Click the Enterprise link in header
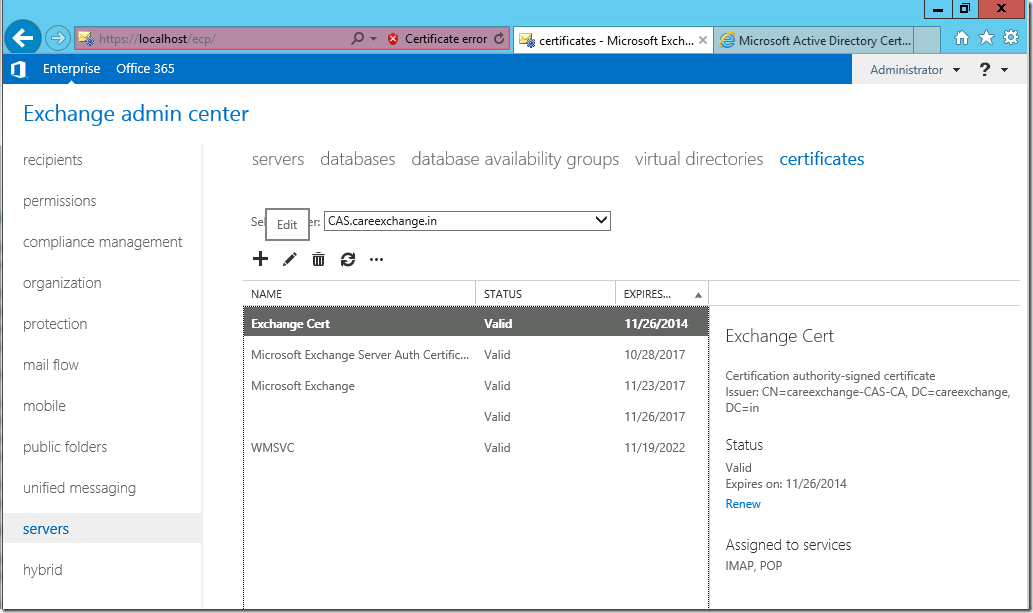This screenshot has height=613, width=1033. point(72,69)
